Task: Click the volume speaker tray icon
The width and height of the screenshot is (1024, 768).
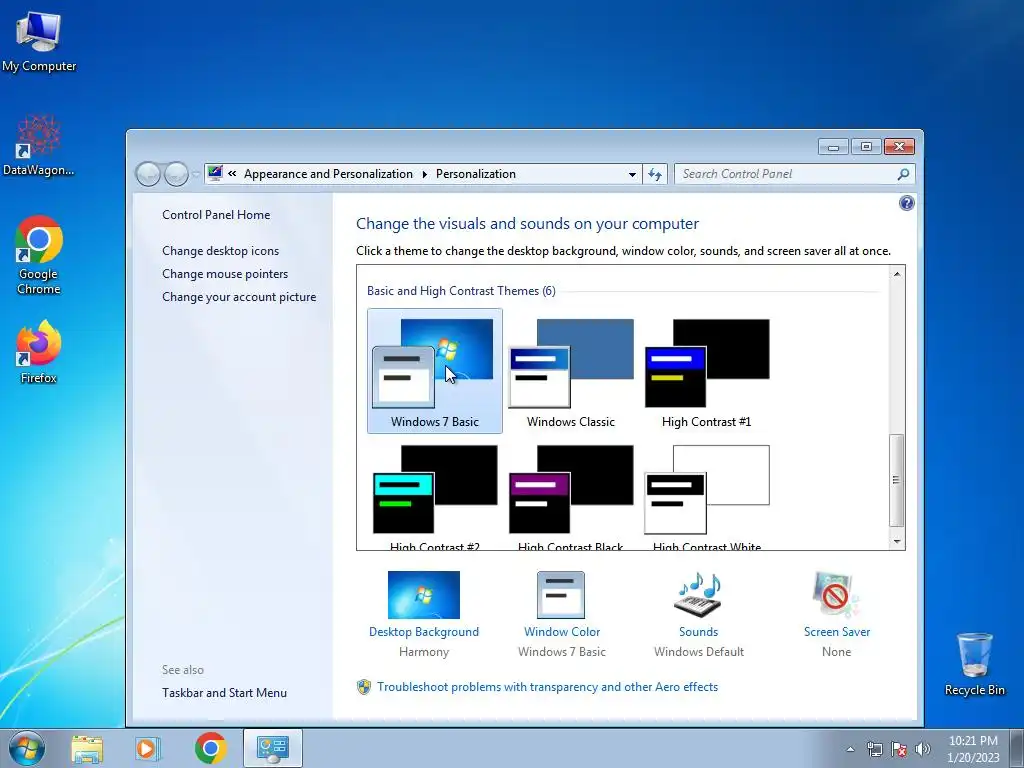Action: (x=922, y=749)
